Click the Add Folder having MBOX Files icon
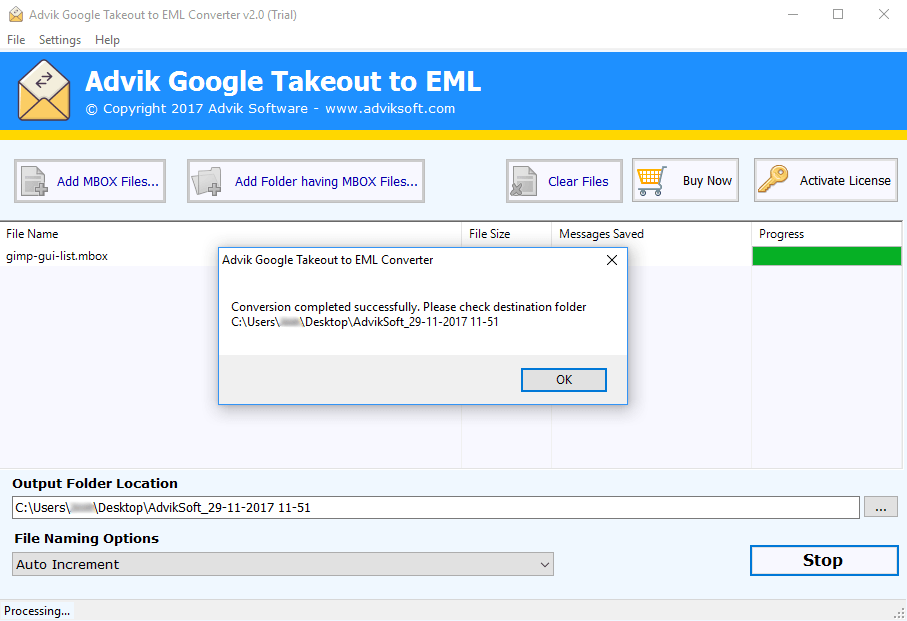The width and height of the screenshot is (907, 621). click(207, 181)
